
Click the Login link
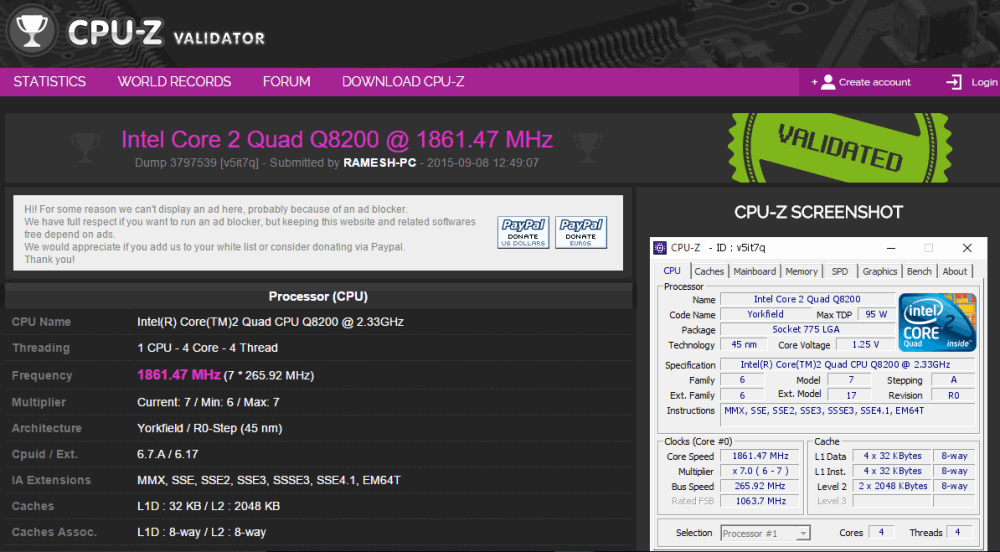tap(984, 82)
